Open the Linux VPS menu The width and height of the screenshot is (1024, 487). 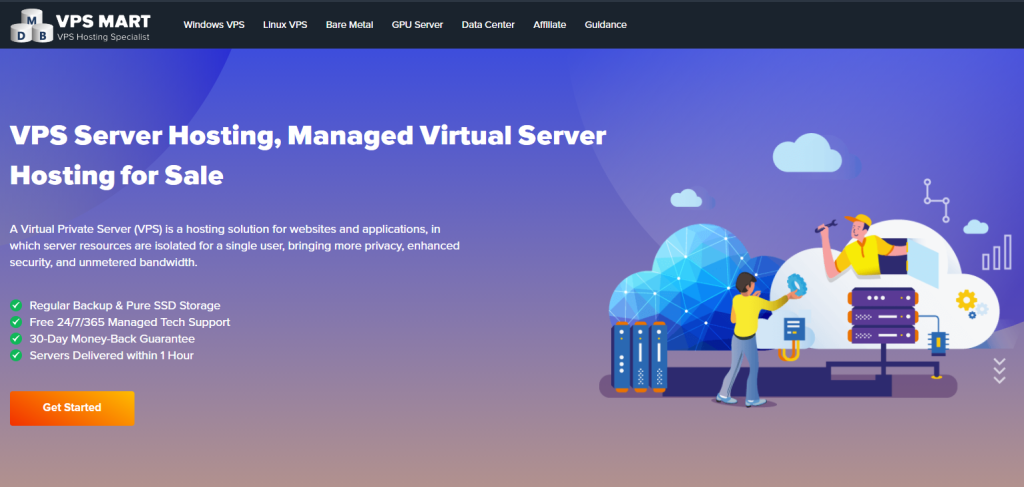(285, 25)
